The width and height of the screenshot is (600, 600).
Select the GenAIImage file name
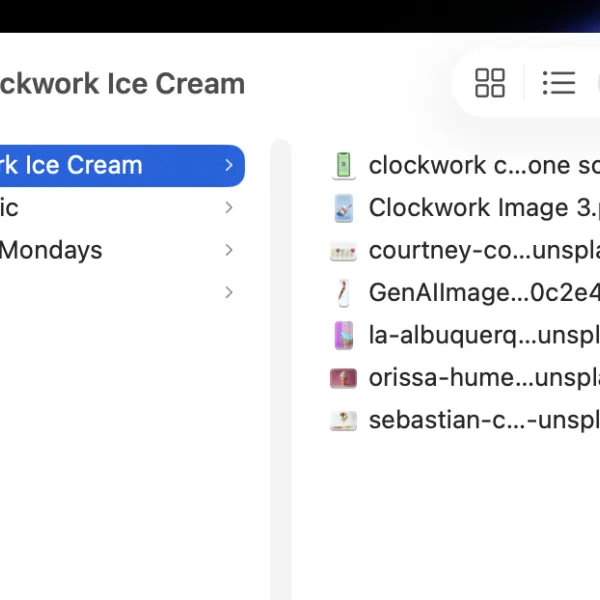point(484,293)
